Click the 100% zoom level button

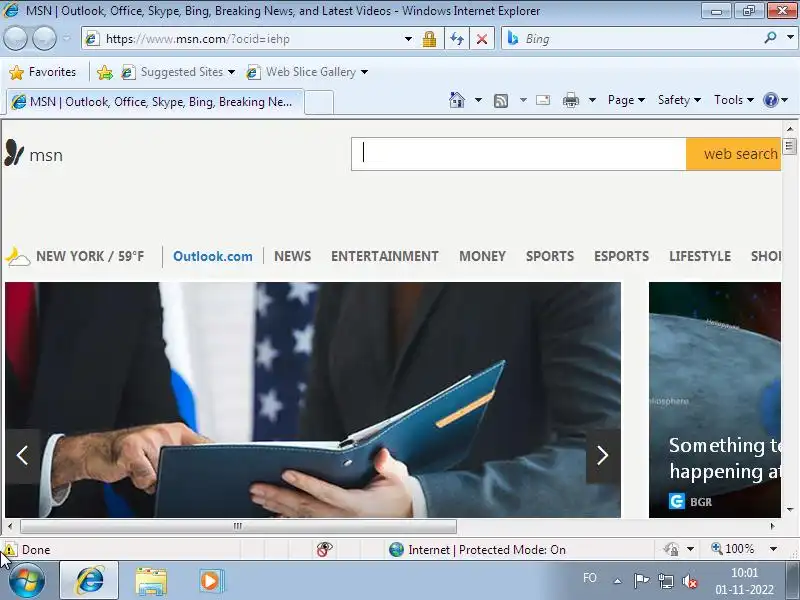tap(733, 549)
